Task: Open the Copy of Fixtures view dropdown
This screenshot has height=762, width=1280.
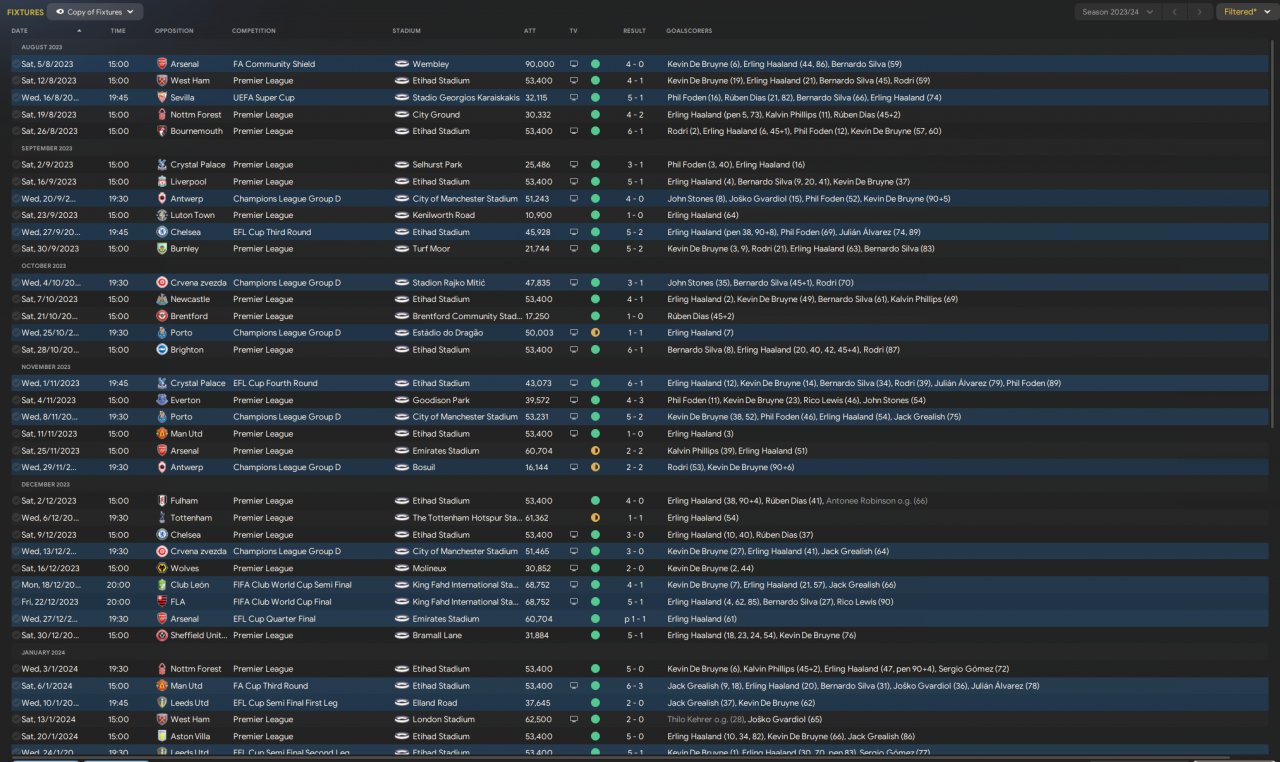Action: pos(95,12)
